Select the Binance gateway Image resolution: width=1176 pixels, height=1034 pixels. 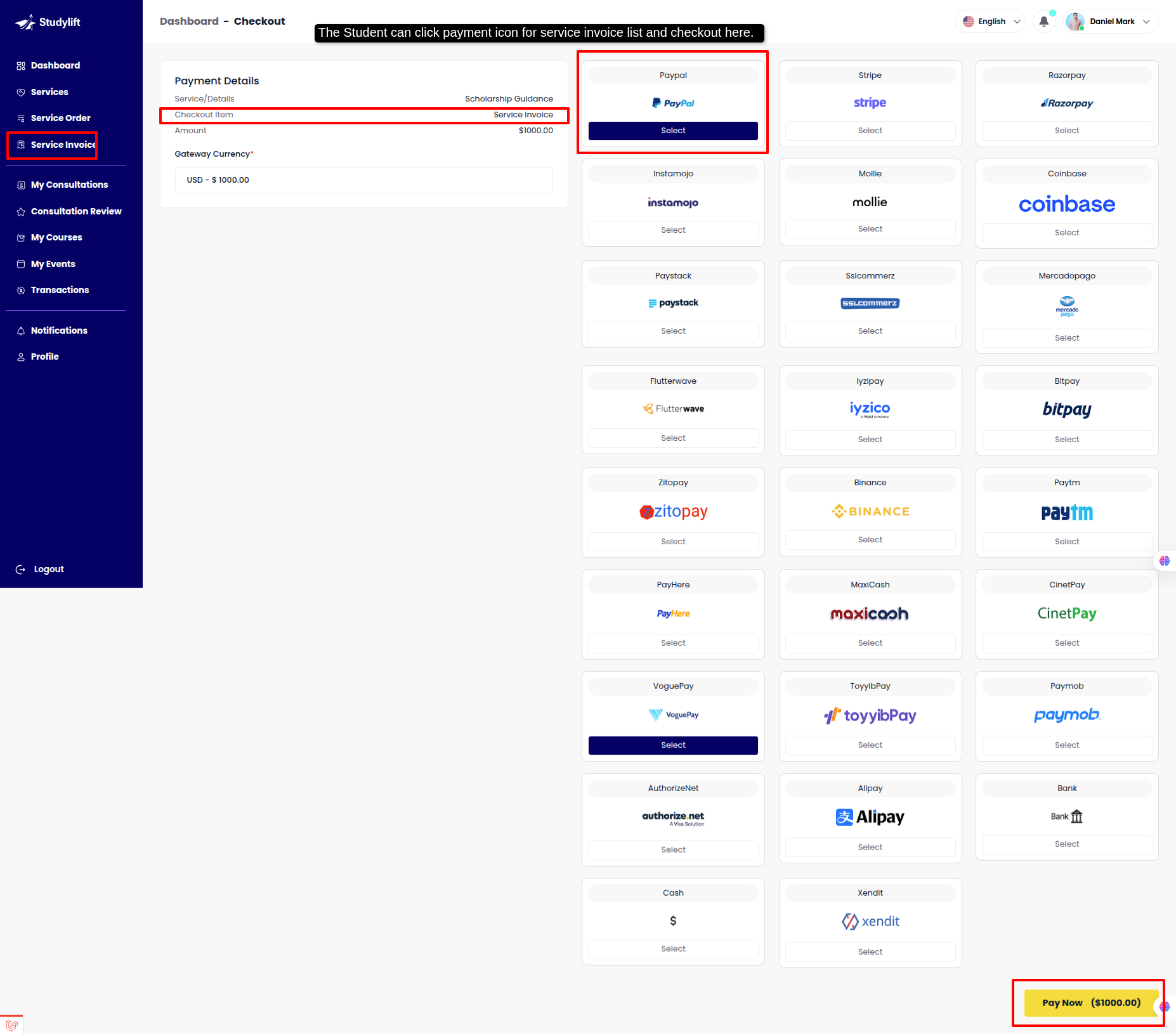[870, 540]
